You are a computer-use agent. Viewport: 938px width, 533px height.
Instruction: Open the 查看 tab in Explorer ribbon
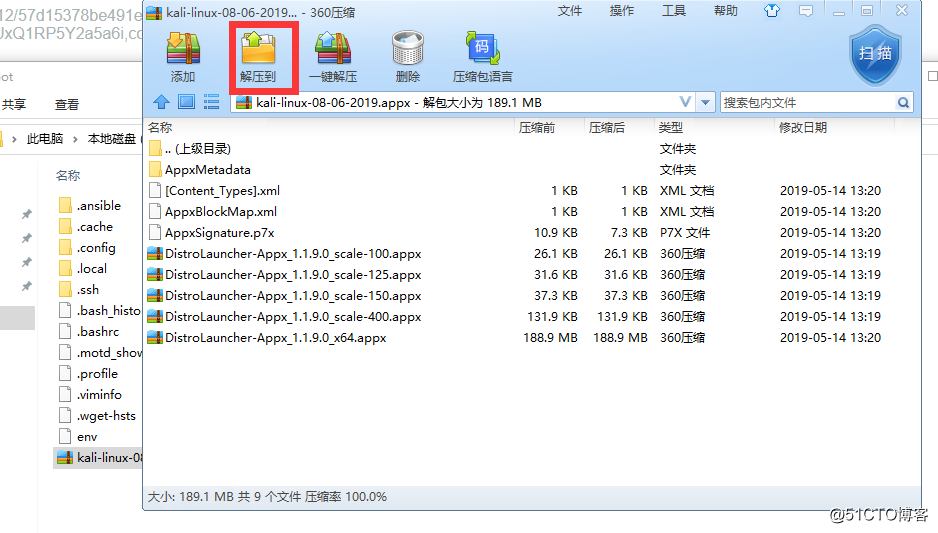point(66,104)
